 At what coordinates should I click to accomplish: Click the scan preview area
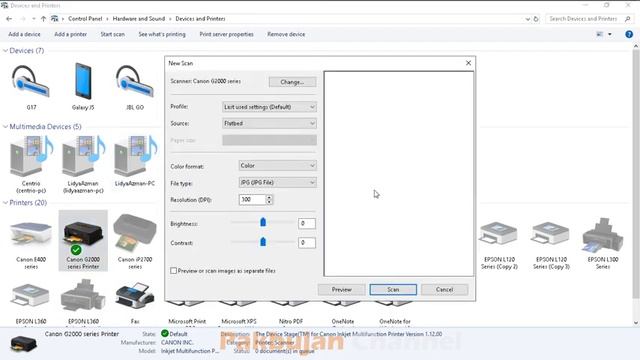pos(399,174)
